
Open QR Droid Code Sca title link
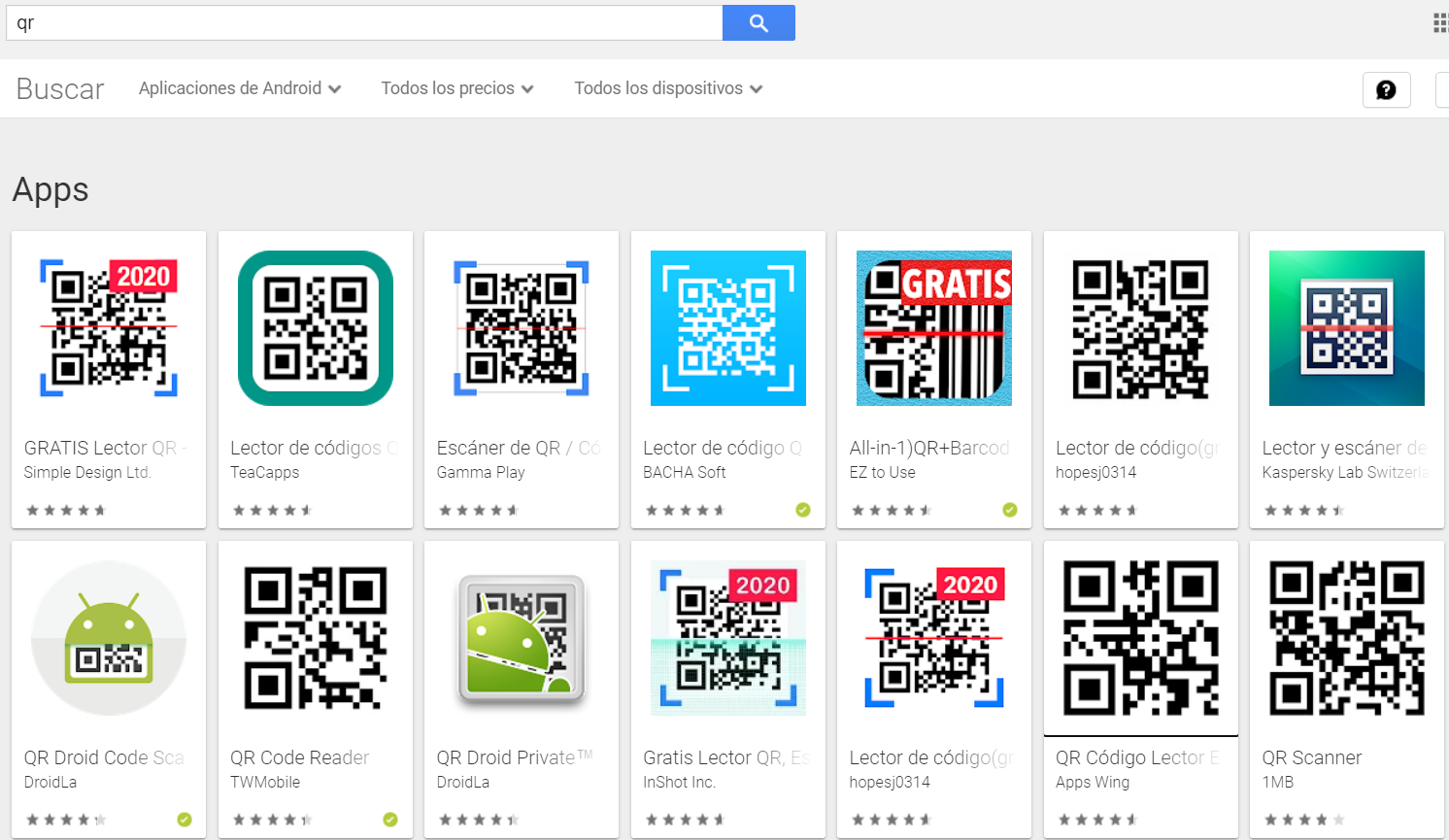pos(104,757)
